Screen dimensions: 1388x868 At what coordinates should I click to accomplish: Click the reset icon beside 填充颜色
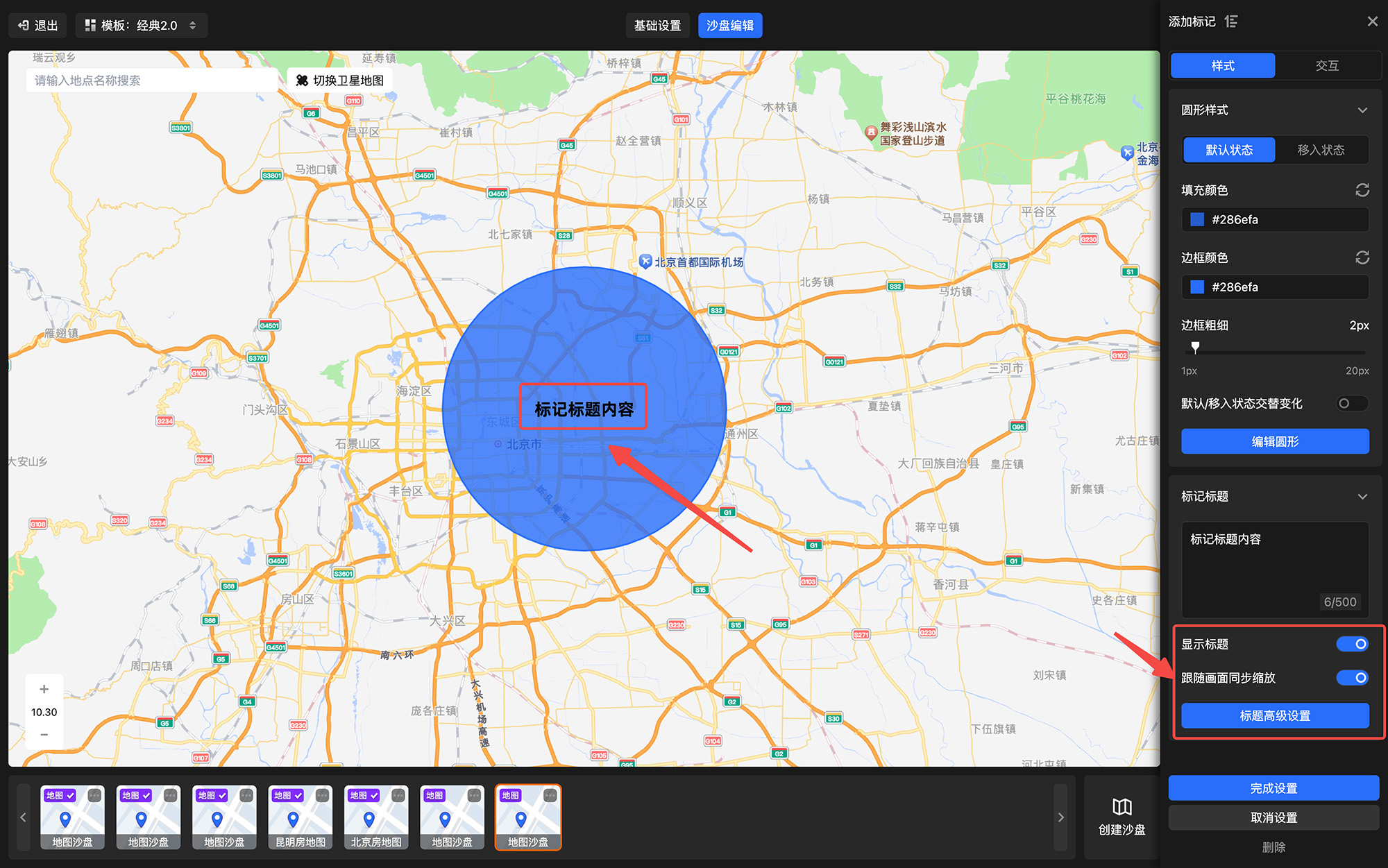pos(1362,190)
